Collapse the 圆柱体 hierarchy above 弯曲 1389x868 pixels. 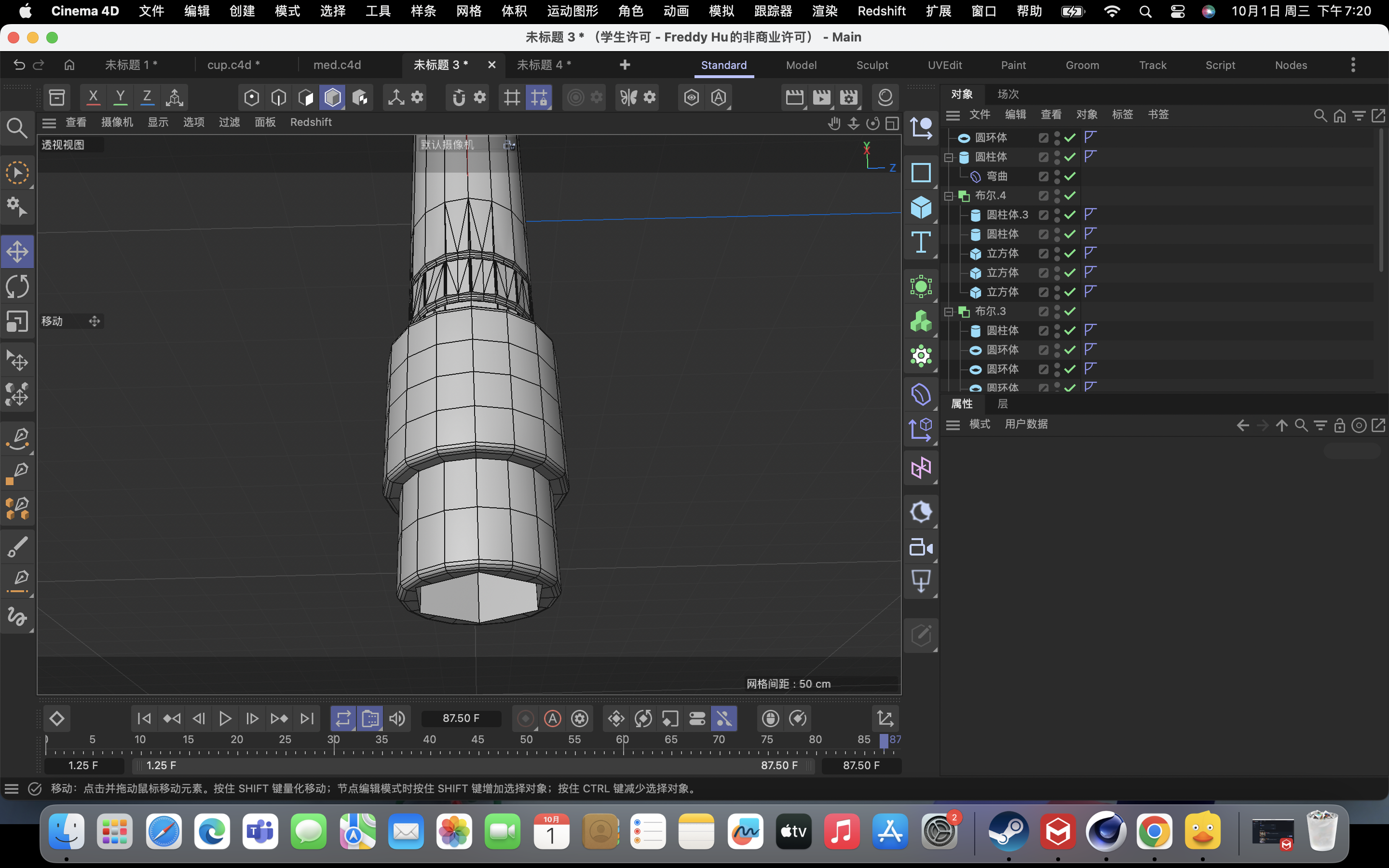(x=948, y=157)
